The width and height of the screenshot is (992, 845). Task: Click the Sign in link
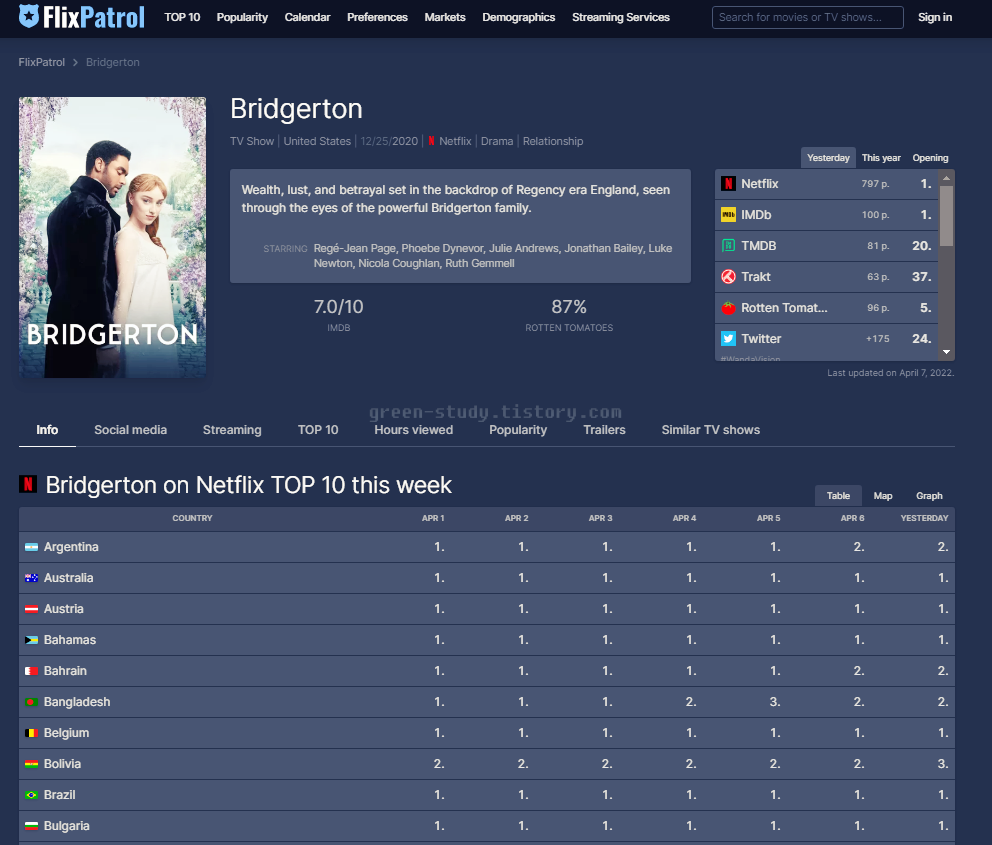pos(935,17)
